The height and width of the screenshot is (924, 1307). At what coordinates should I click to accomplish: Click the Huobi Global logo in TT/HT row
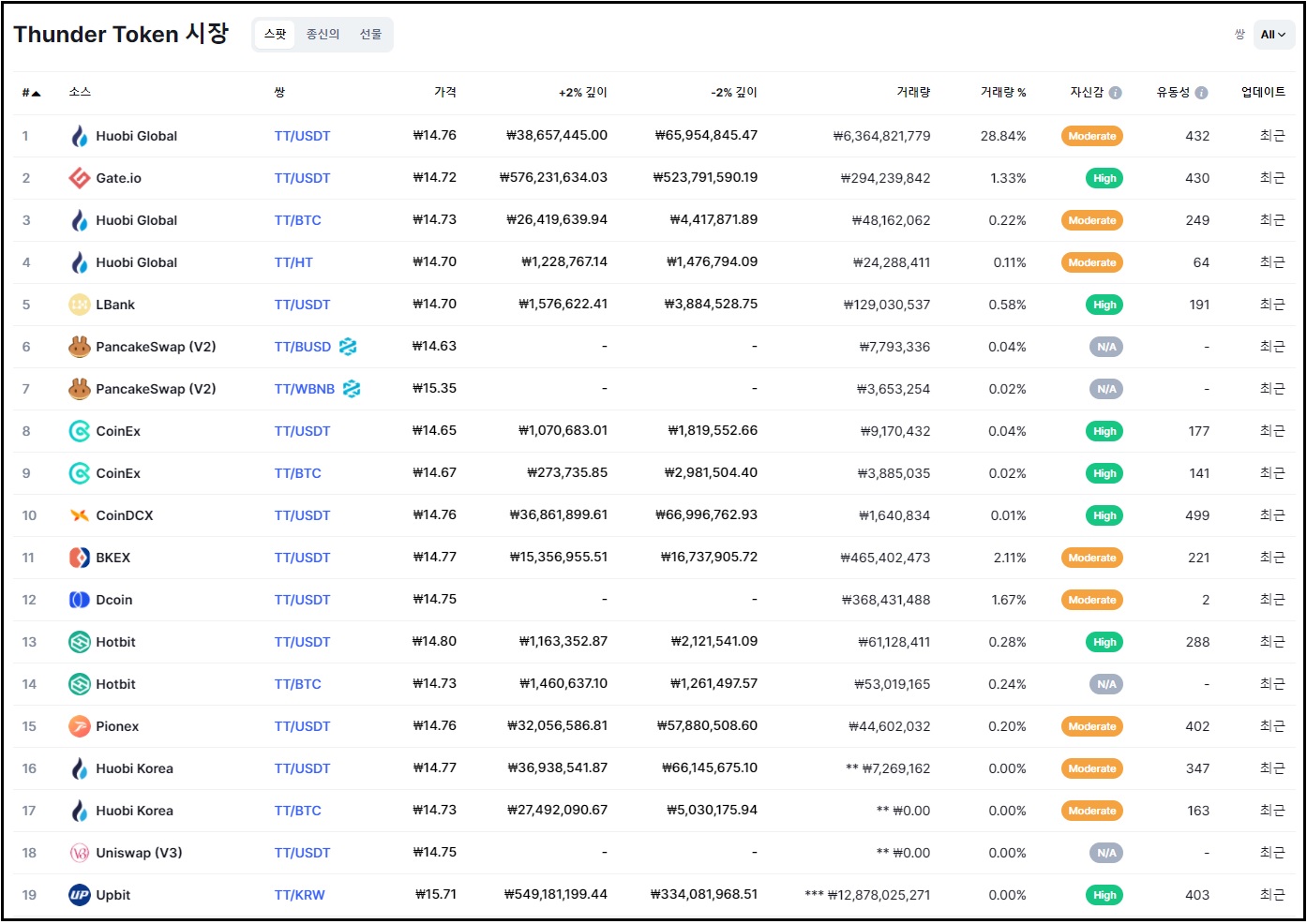[x=80, y=262]
